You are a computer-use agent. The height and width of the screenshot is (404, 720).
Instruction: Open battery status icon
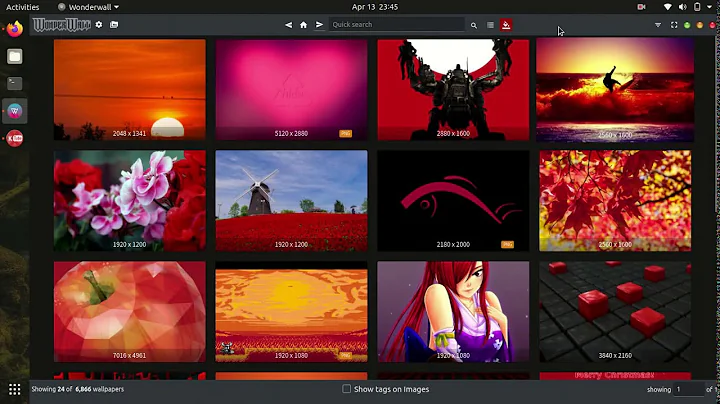coord(697,7)
